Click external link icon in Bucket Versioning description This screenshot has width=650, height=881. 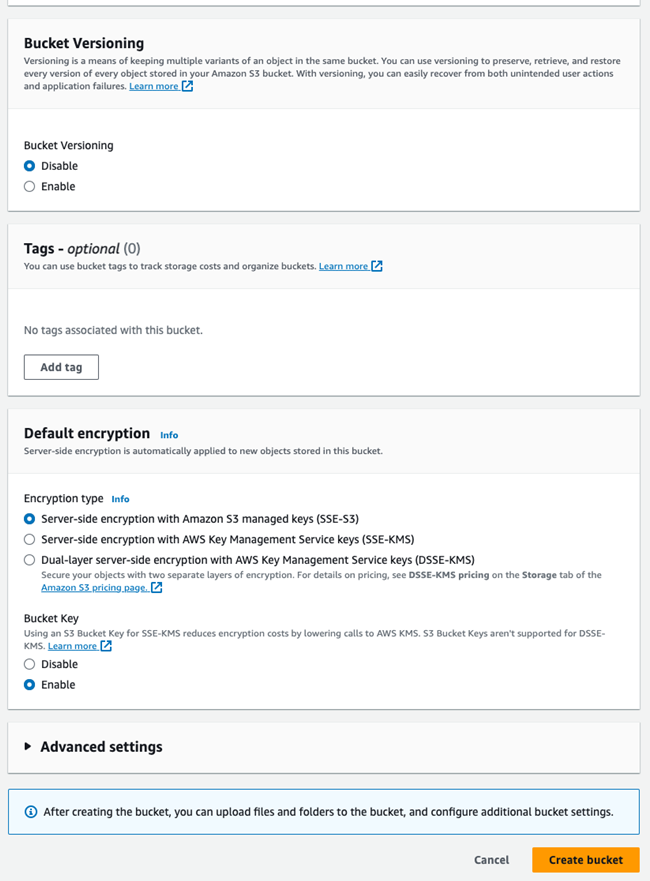tap(188, 87)
